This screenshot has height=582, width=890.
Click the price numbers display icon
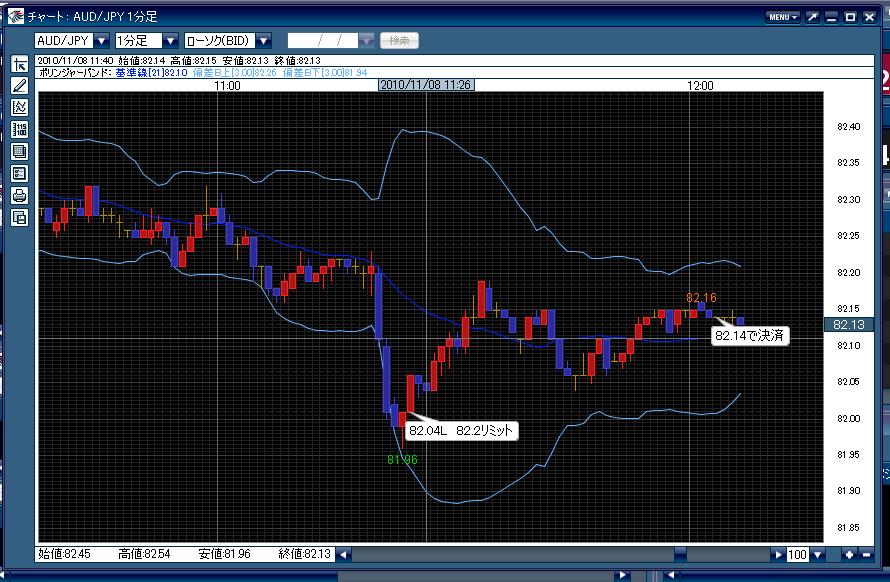[19, 129]
